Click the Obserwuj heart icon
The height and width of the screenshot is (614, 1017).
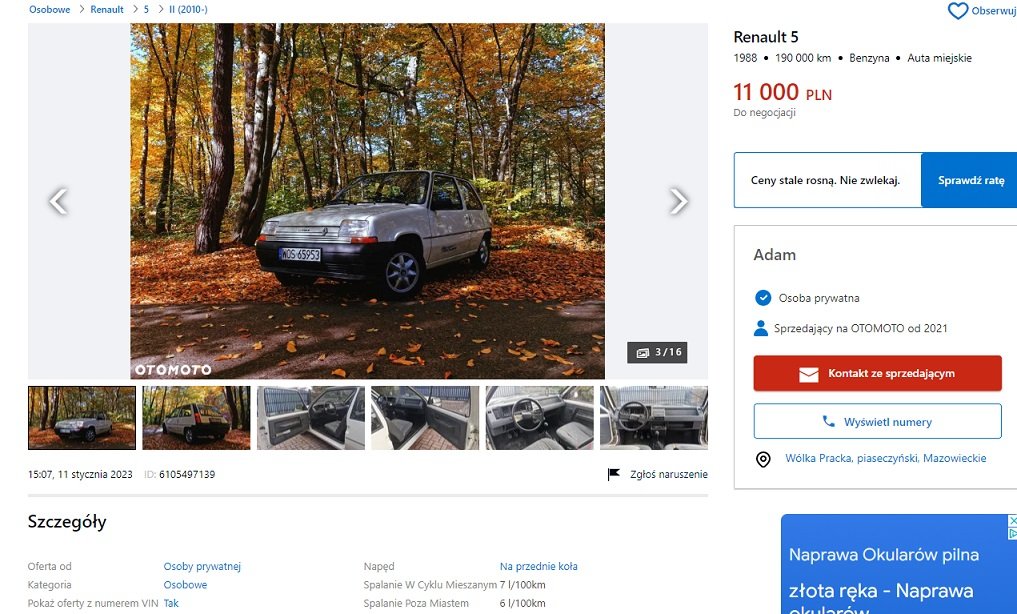pyautogui.click(x=957, y=10)
